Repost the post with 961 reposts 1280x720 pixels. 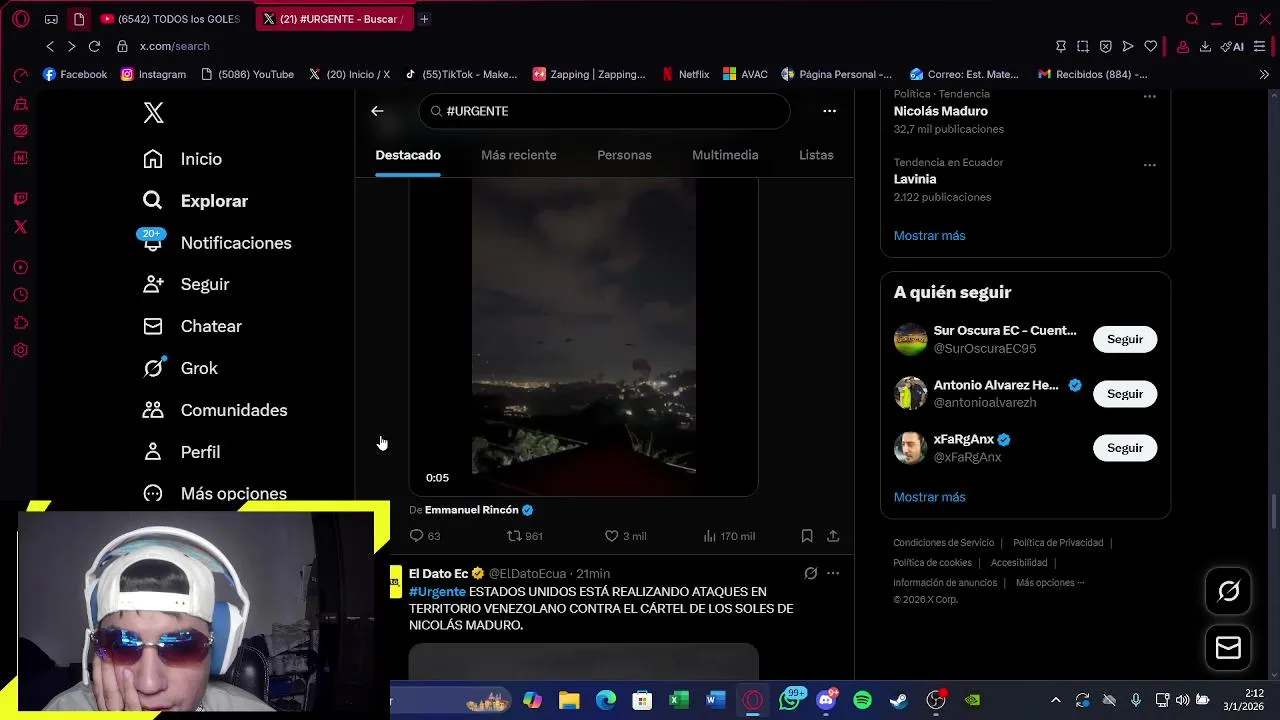(x=525, y=536)
